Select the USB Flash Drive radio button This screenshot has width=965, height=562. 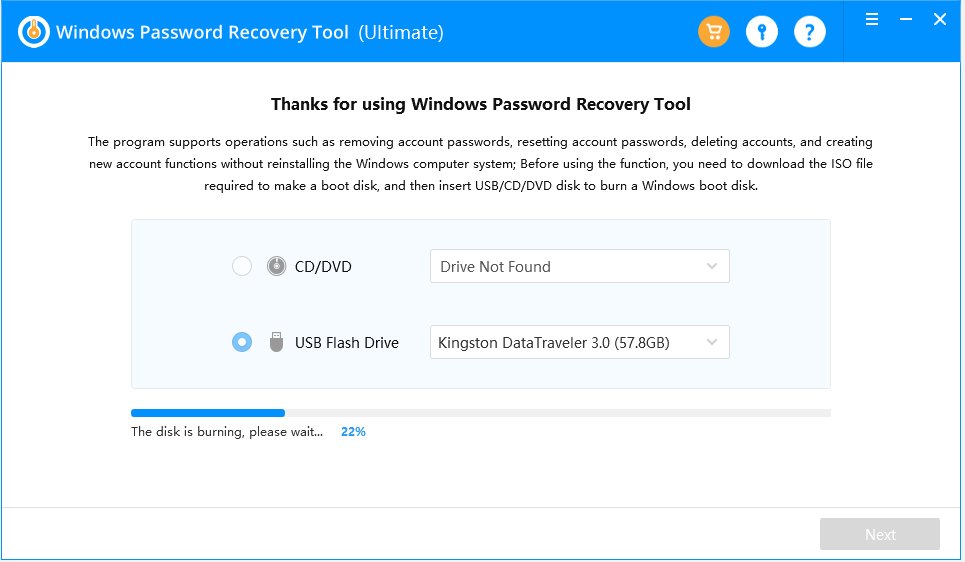coord(242,343)
